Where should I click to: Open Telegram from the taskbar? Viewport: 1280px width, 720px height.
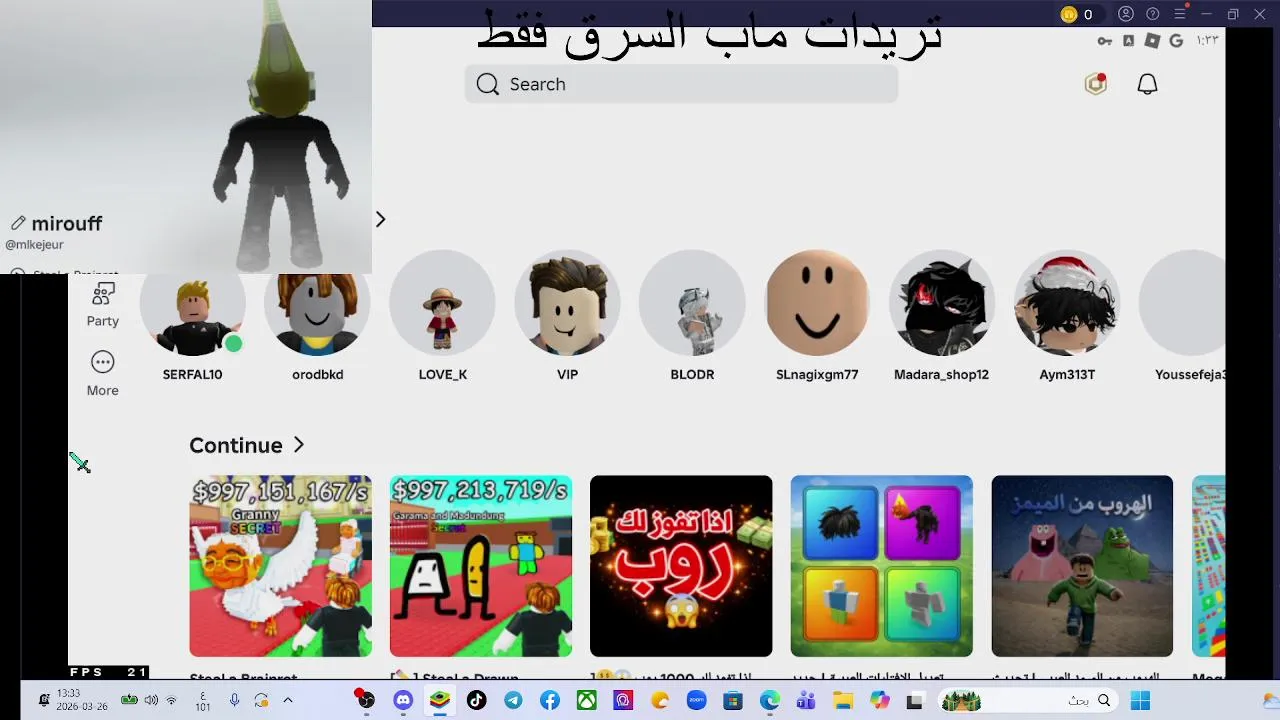coord(513,701)
